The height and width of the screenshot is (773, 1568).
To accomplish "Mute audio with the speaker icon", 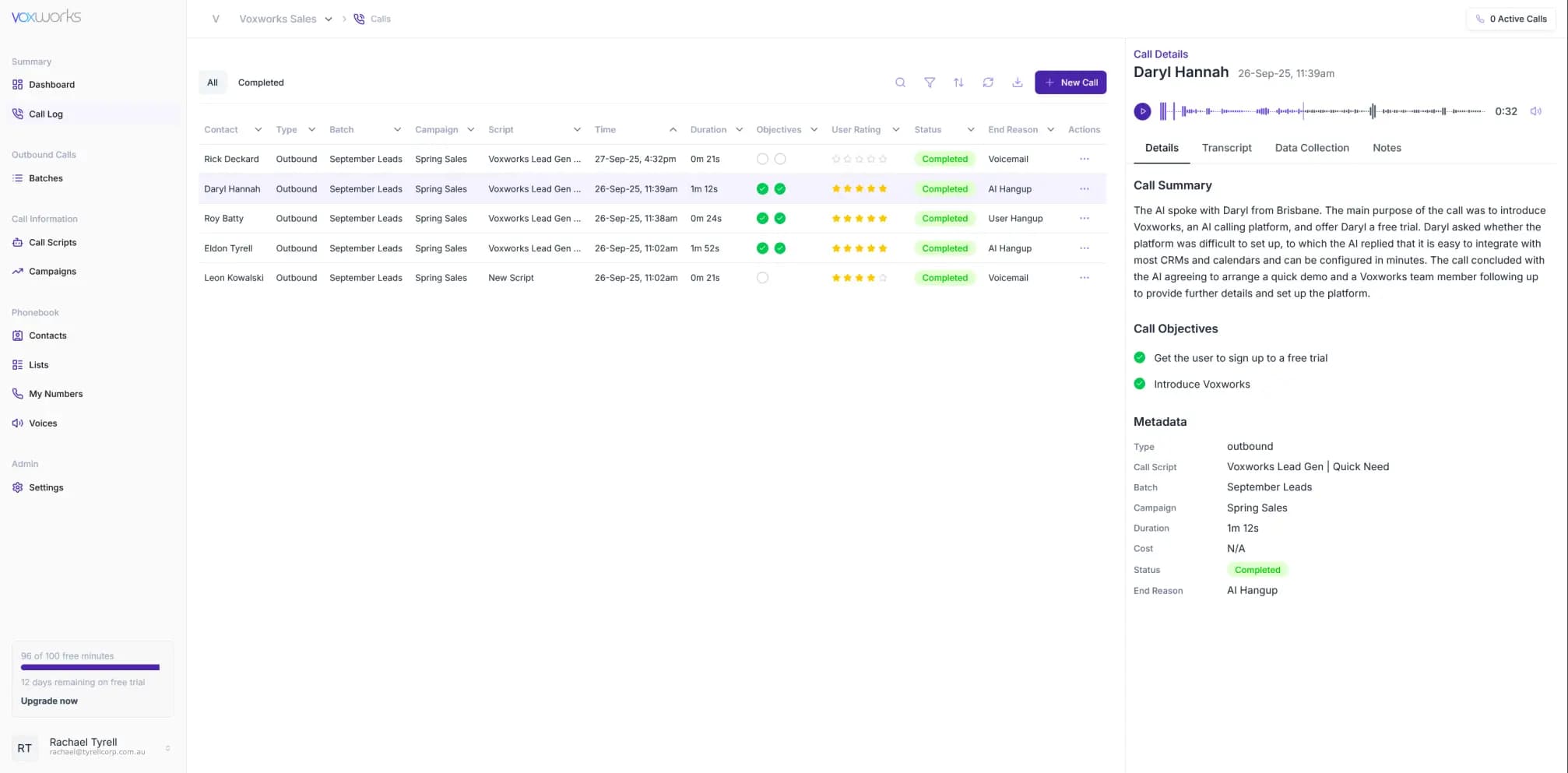I will click(1535, 111).
